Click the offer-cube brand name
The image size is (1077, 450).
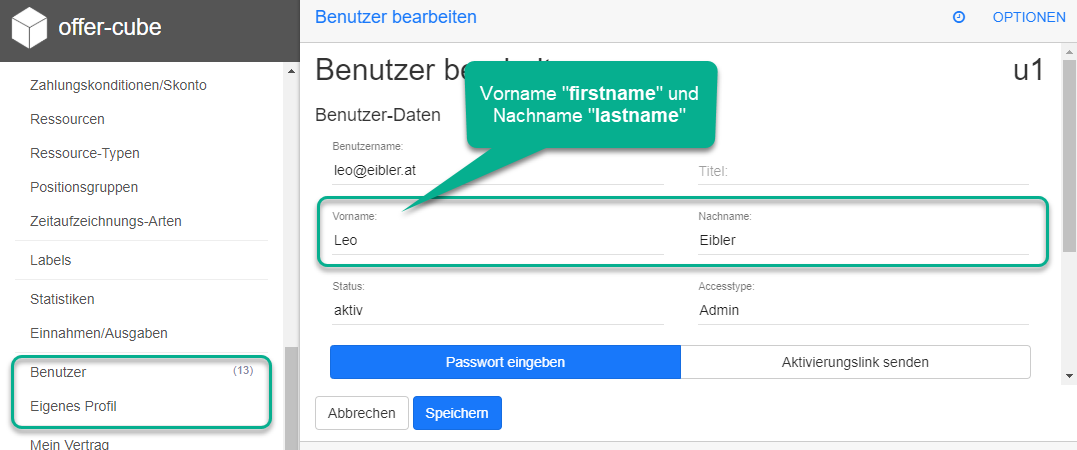click(x=110, y=27)
